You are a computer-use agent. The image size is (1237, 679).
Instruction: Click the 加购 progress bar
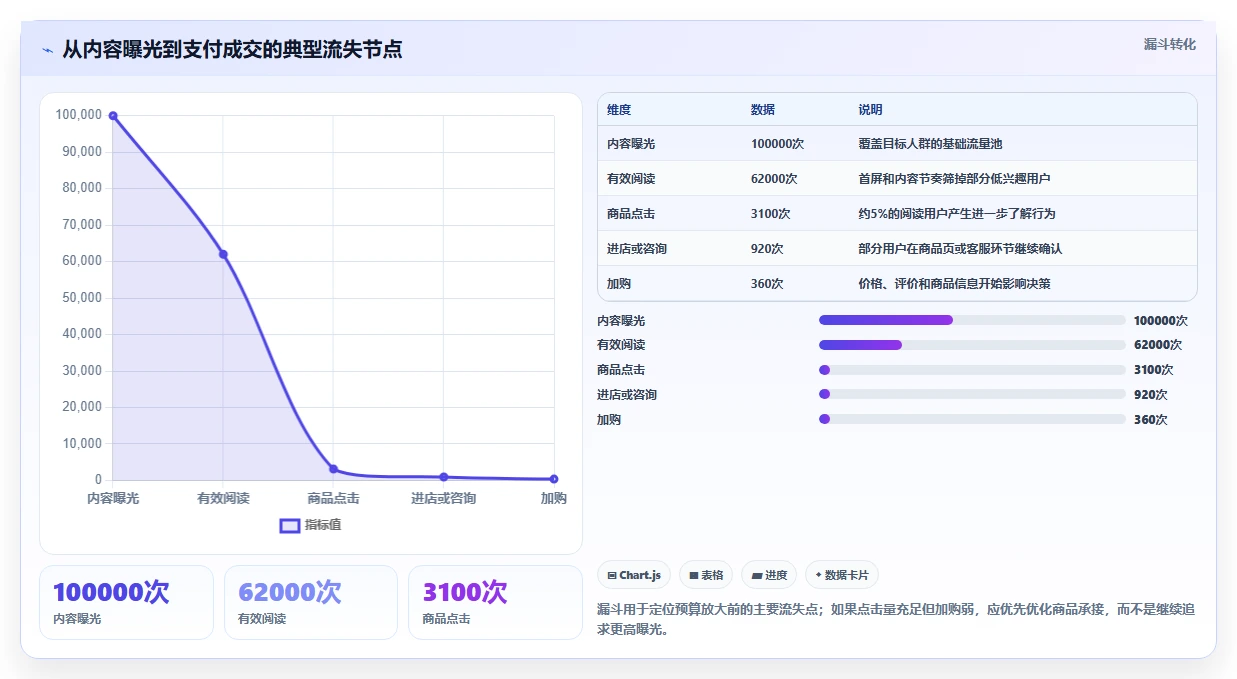(x=972, y=419)
